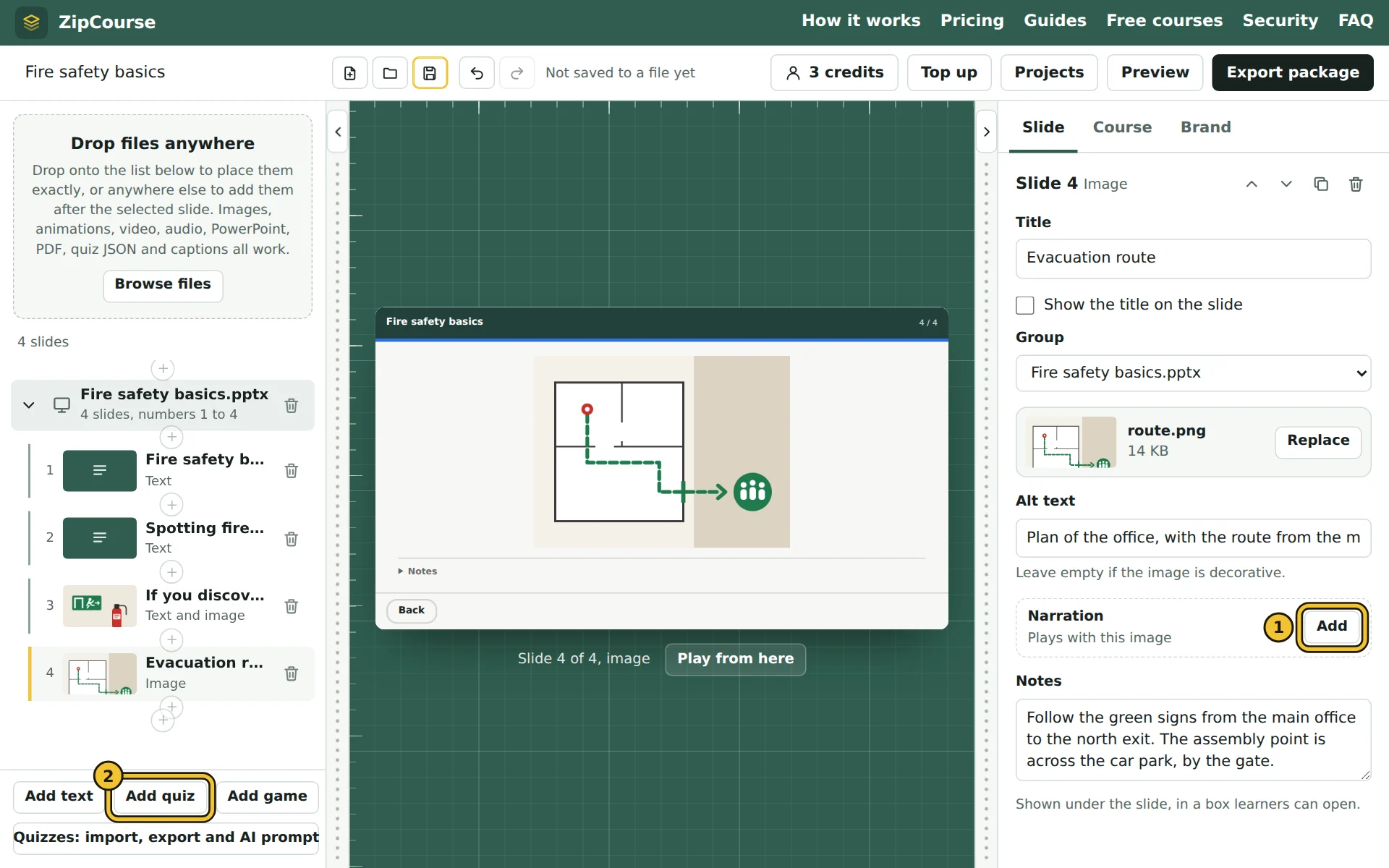
Task: Click Export package
Action: coord(1292,73)
